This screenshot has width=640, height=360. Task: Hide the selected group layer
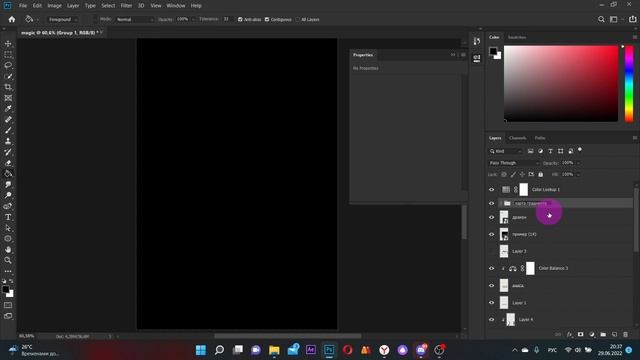coord(491,203)
